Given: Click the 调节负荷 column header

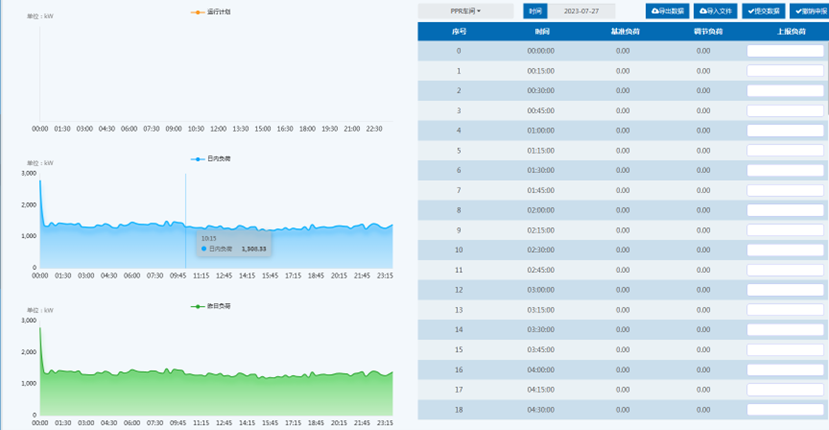Looking at the screenshot, I should 708,32.
